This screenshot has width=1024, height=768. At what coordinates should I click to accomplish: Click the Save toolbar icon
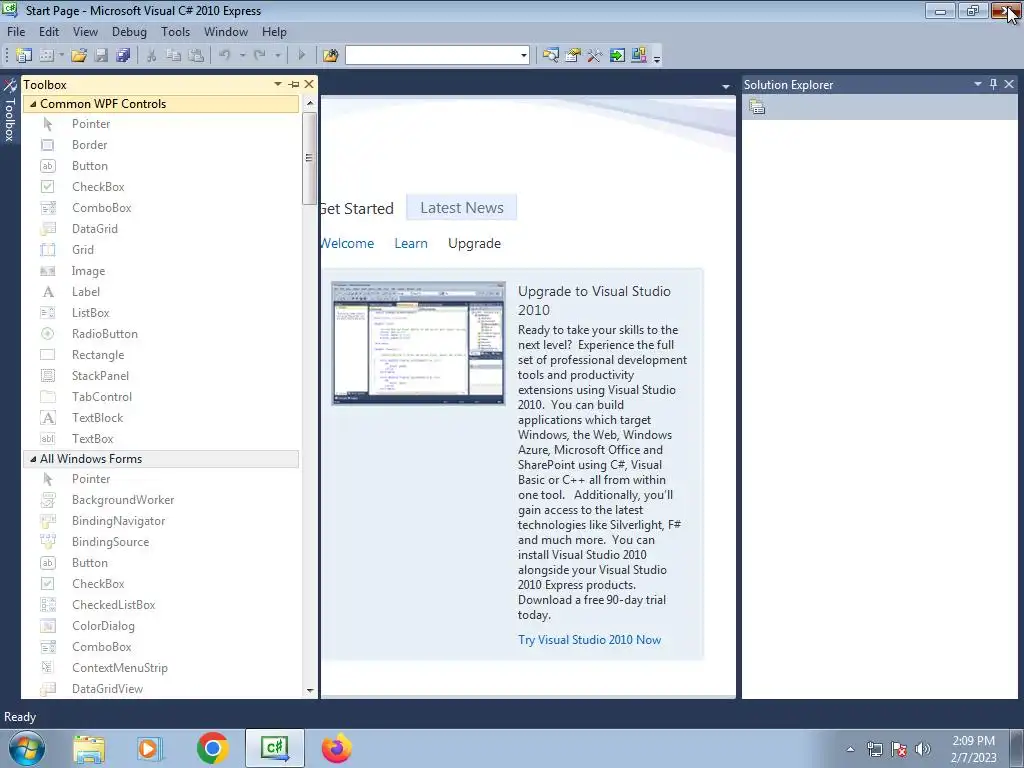[101, 56]
